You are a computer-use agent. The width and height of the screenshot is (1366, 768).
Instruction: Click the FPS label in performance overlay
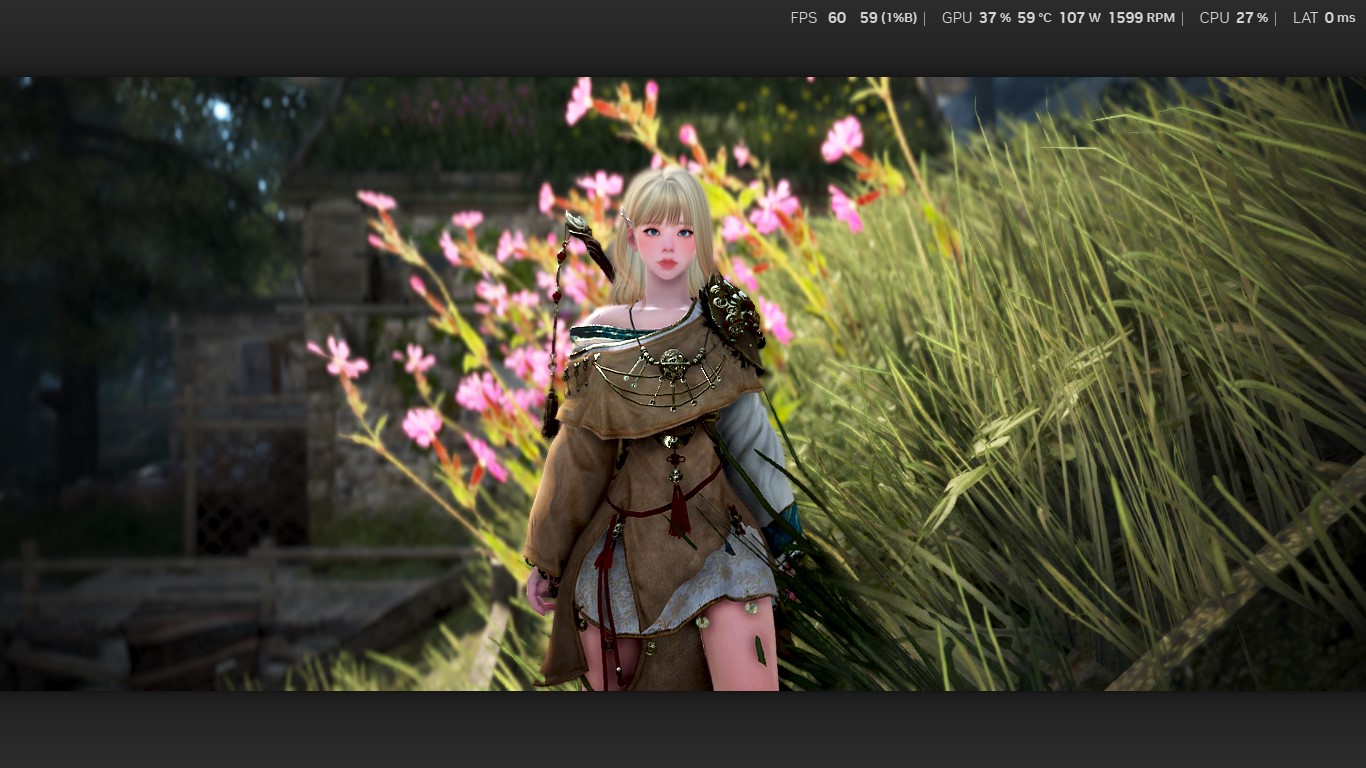tap(803, 18)
